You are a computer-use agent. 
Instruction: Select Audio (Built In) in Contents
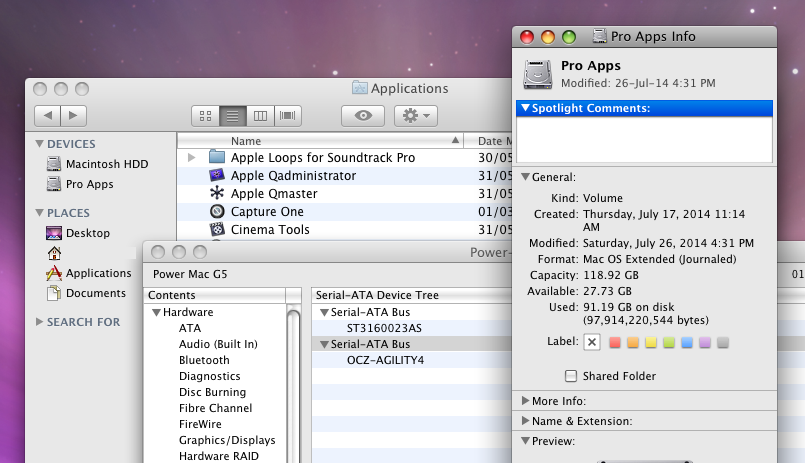click(218, 344)
